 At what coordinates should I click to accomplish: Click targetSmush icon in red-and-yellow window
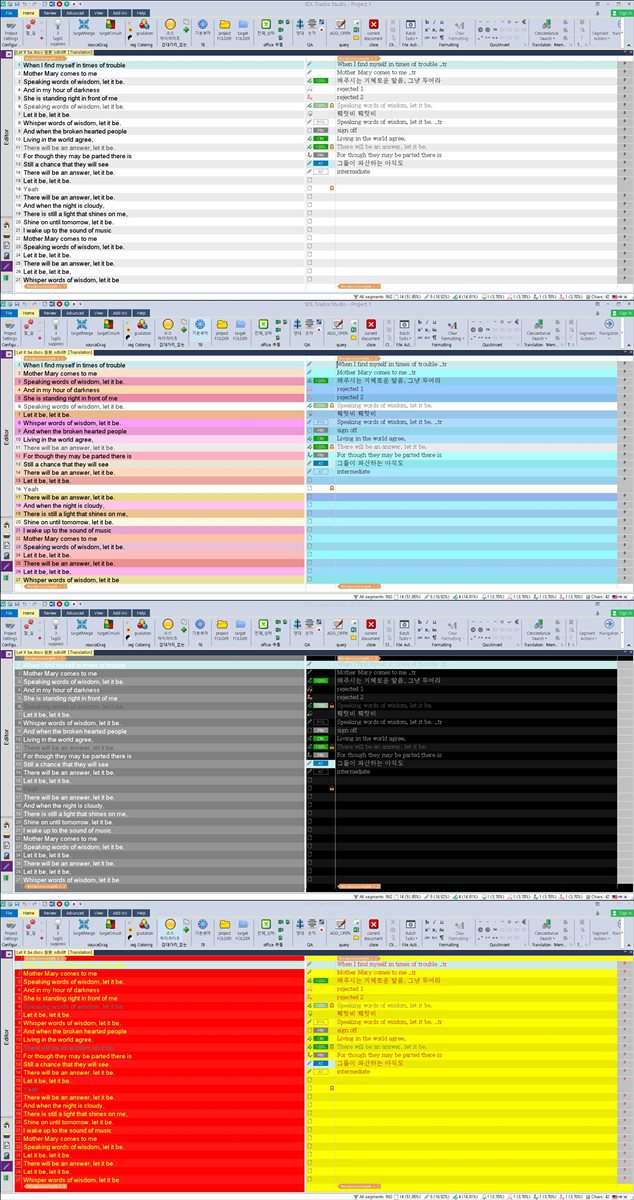(109, 930)
